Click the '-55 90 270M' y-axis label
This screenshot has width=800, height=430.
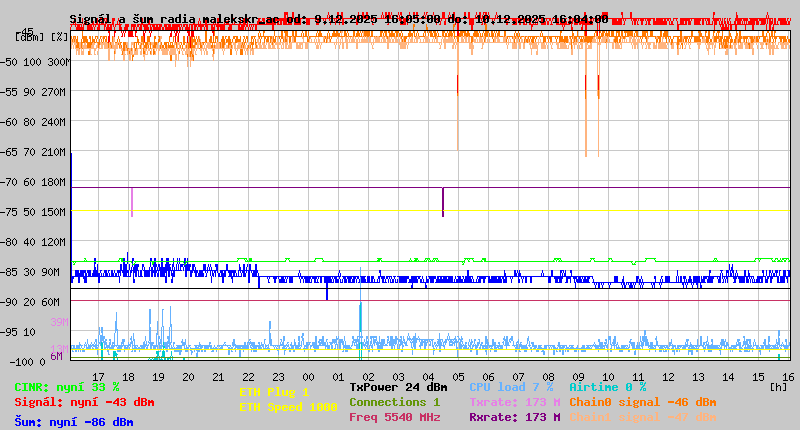point(35,92)
